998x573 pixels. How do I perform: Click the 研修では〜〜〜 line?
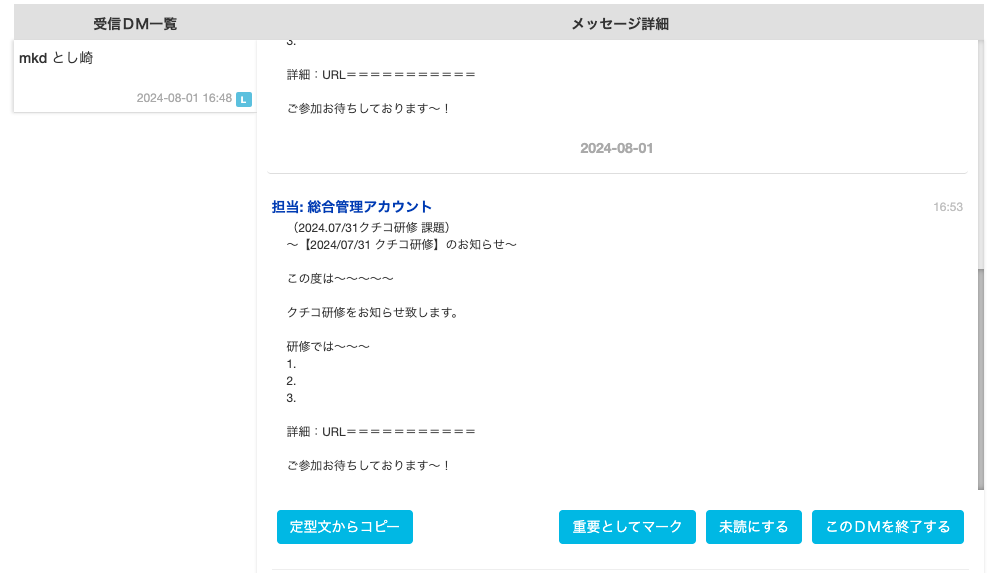[328, 346]
